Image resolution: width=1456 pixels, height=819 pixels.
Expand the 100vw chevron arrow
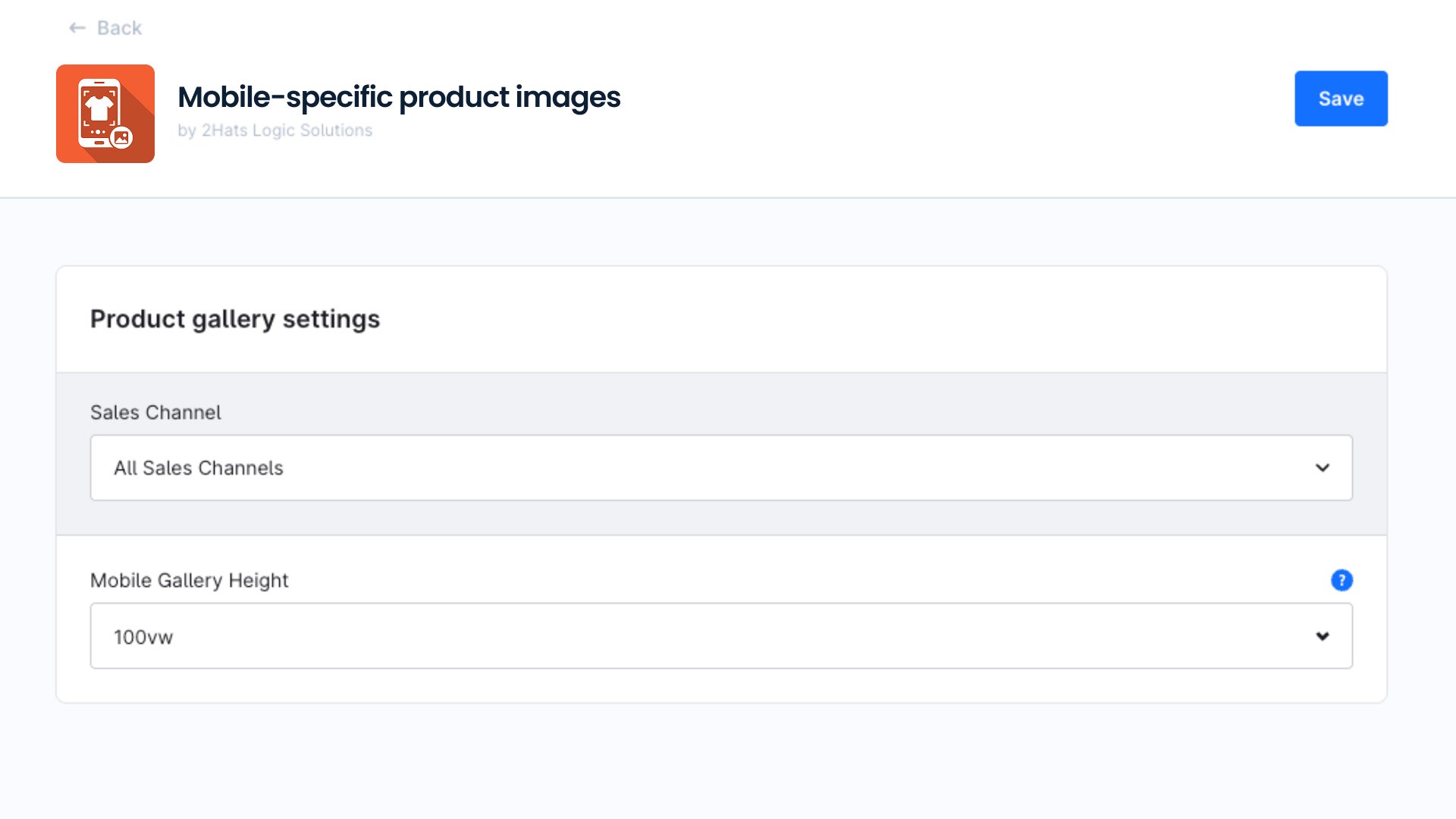point(1323,636)
